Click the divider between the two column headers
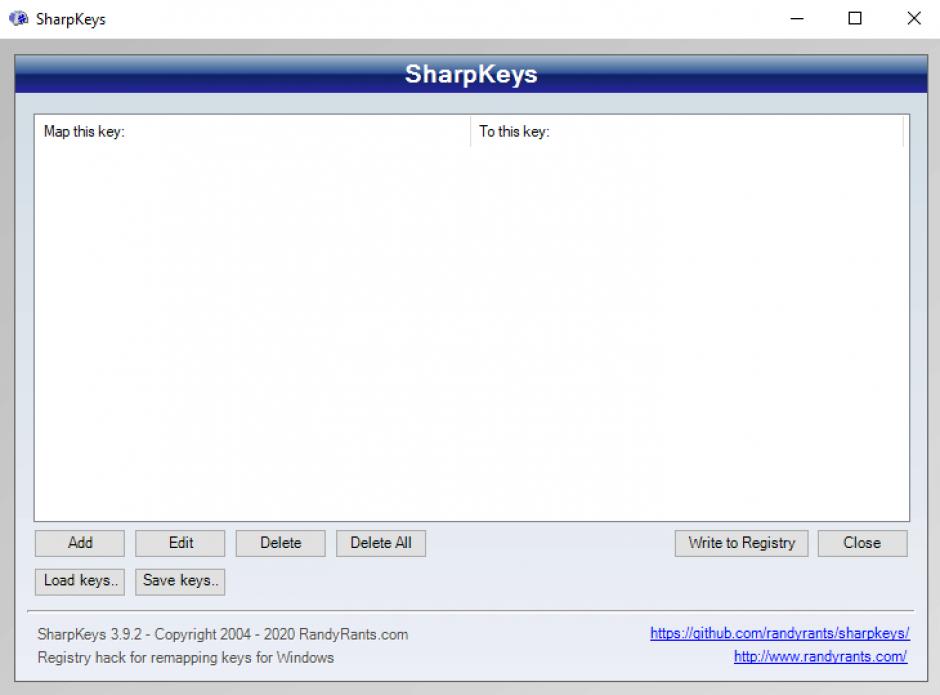This screenshot has height=695, width=940. click(470, 132)
